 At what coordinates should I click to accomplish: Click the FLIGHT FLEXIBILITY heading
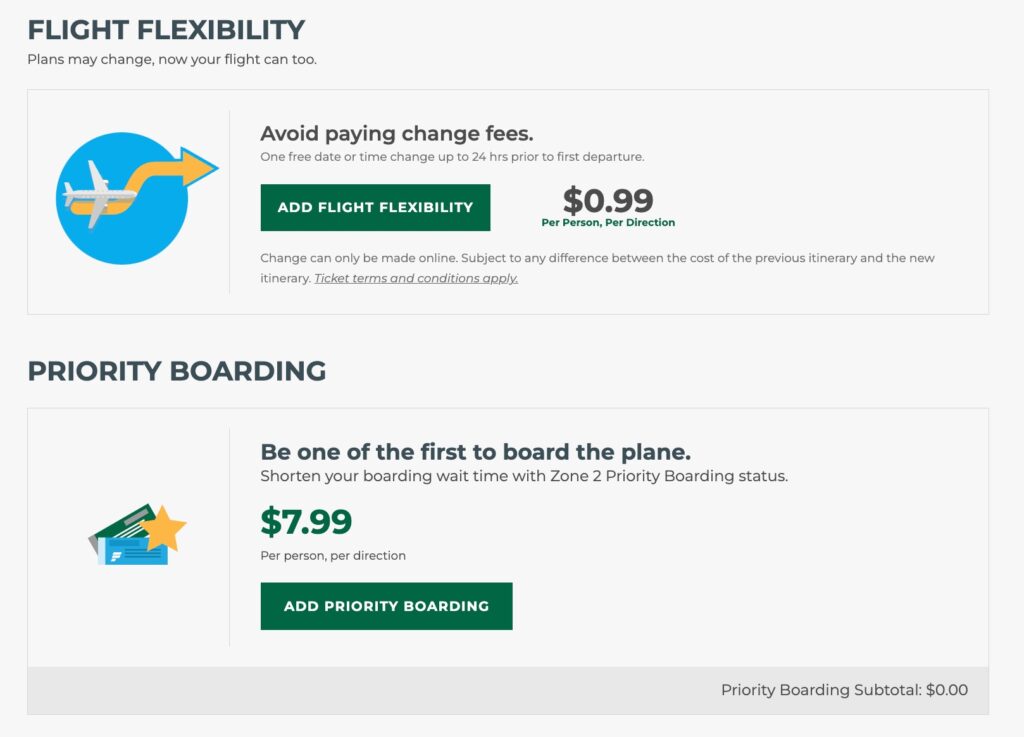point(166,30)
